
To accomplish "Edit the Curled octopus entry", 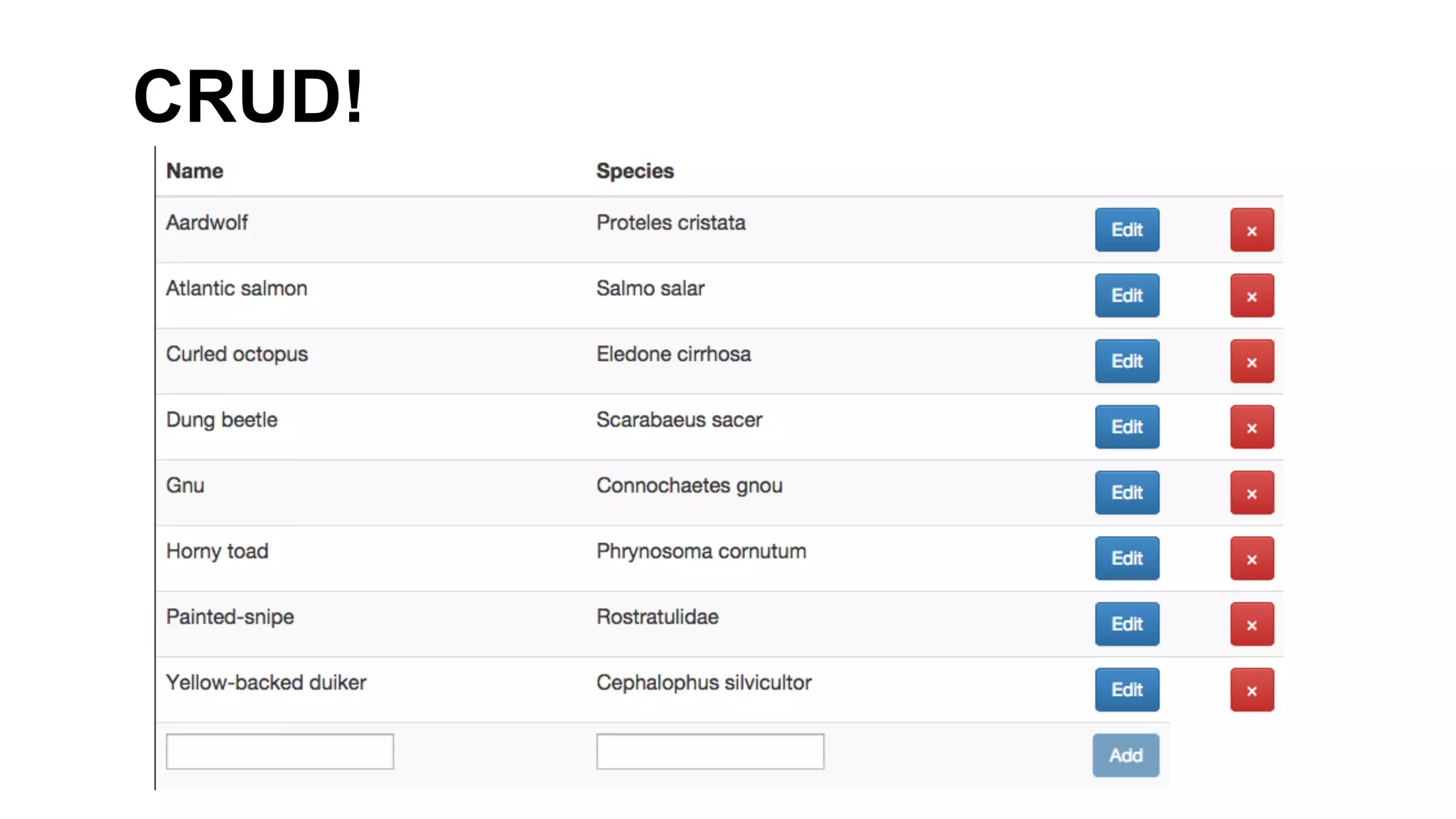I will [1126, 361].
